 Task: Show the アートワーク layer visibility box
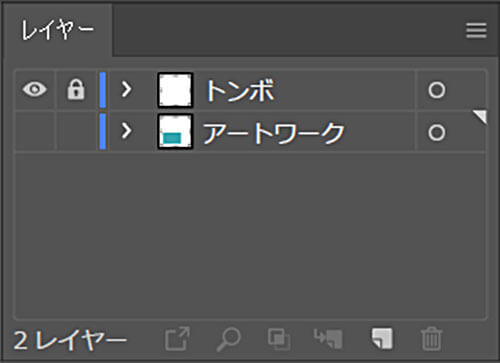[x=35, y=131]
